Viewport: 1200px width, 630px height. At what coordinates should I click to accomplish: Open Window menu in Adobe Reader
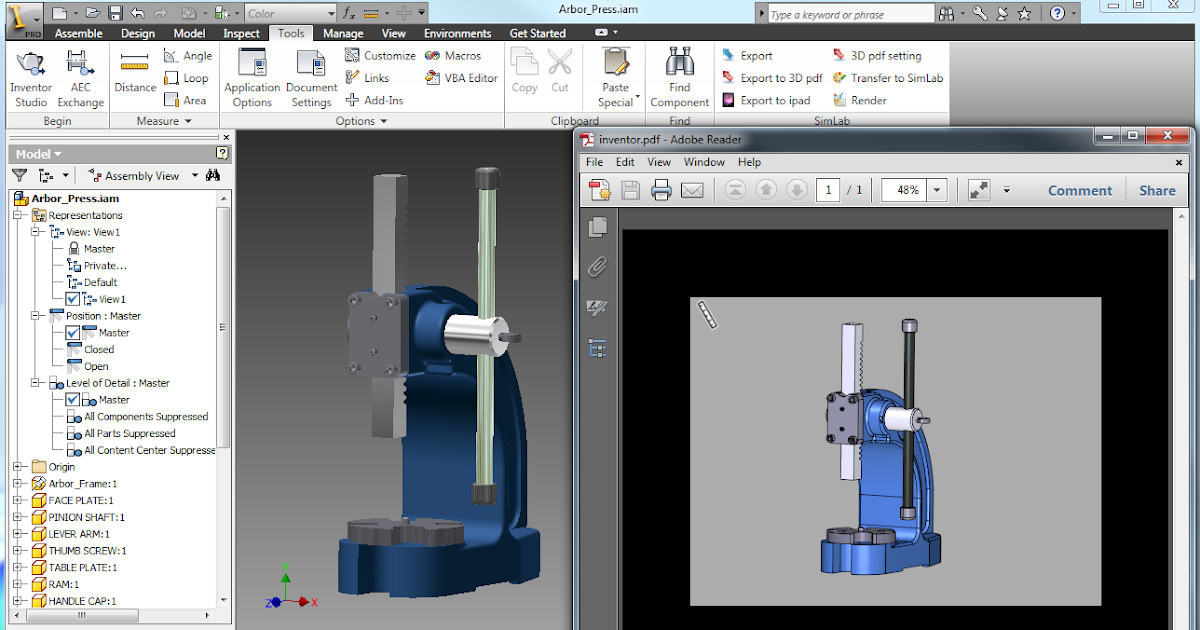[704, 162]
